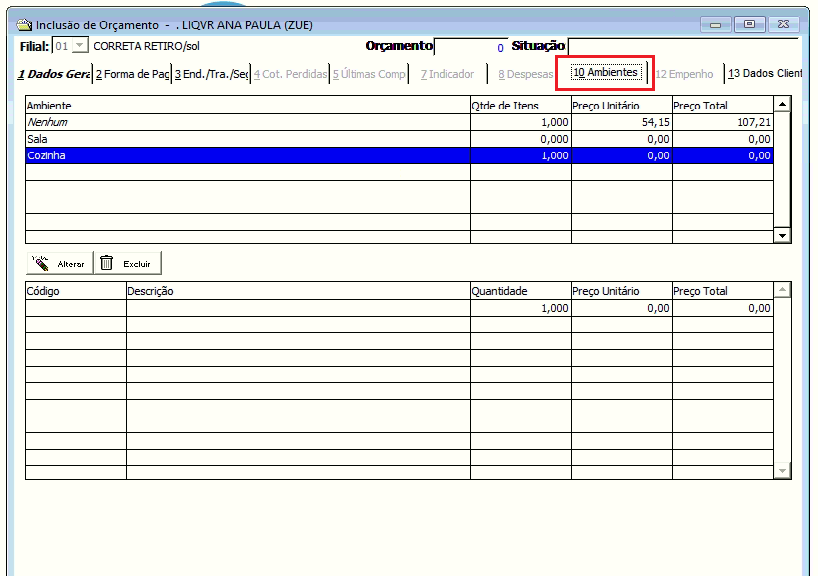Click Preço Total header in items grid
The image size is (818, 576).
tap(723, 291)
